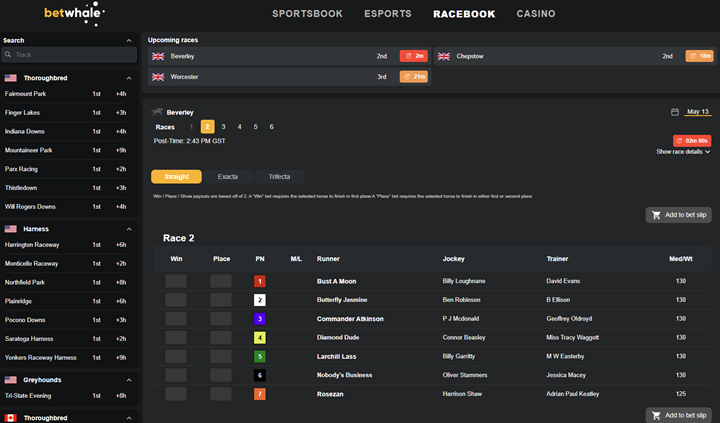
Task: Toggle Win box for Rosezan
Action: pyautogui.click(x=176, y=394)
